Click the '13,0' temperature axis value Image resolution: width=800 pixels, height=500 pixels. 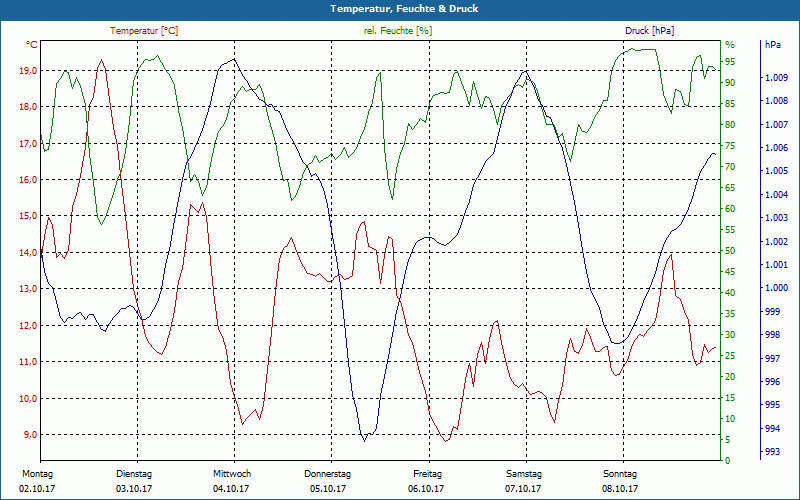[28, 289]
